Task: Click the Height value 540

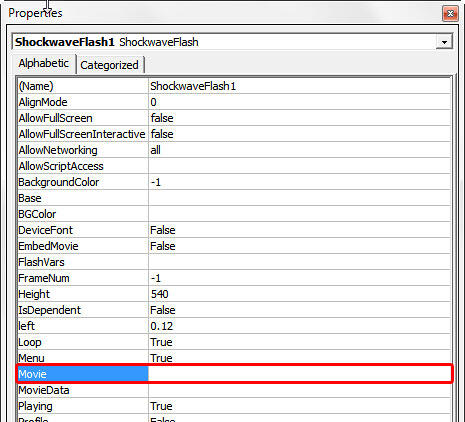Action: tap(299, 294)
